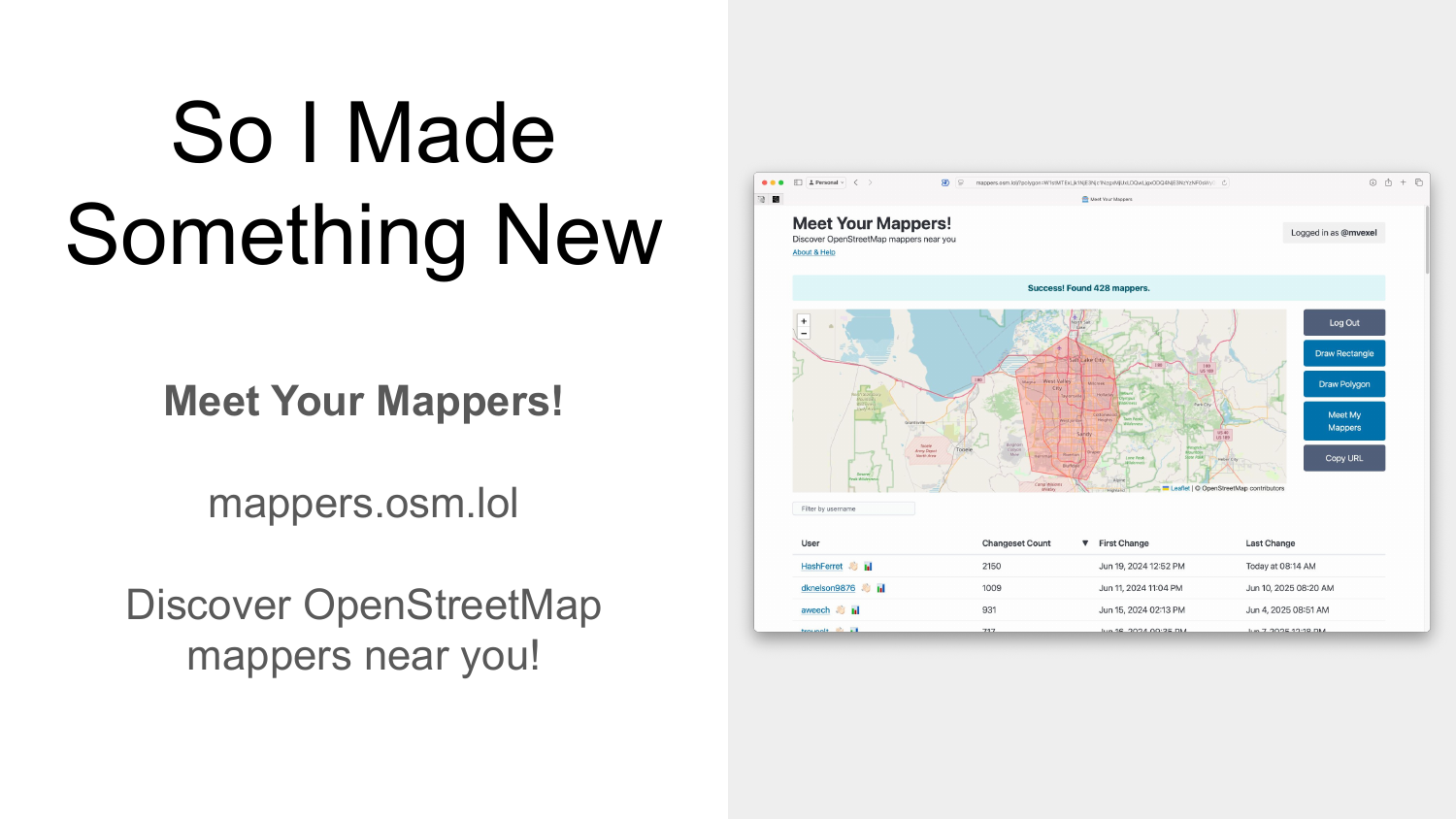This screenshot has height=819, width=1456.
Task: Open the Personal profile dropdown in Safari
Action: point(826,182)
